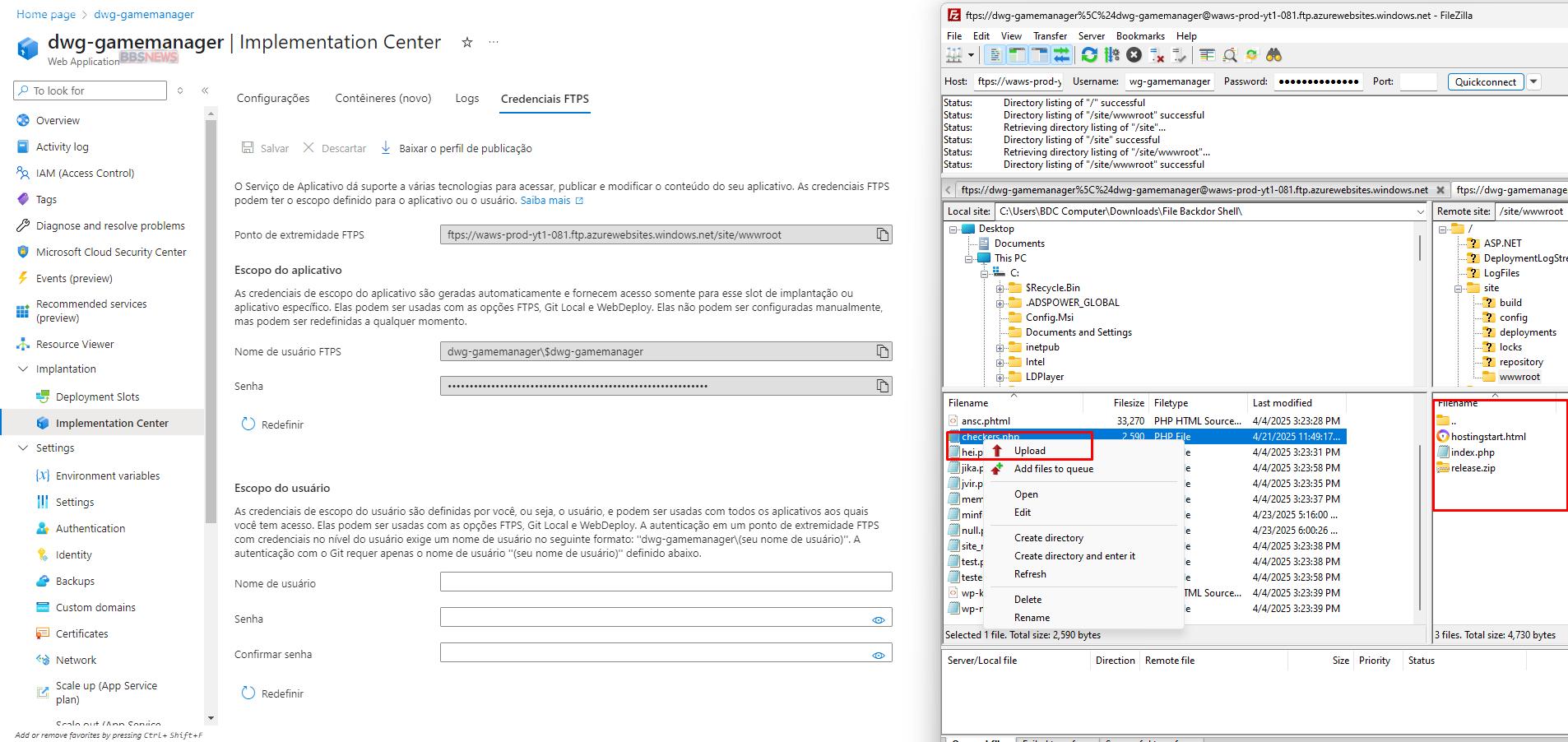Screen dimensions: 1568x742
Task: Open the binoculars file search tool
Action: click(1273, 55)
